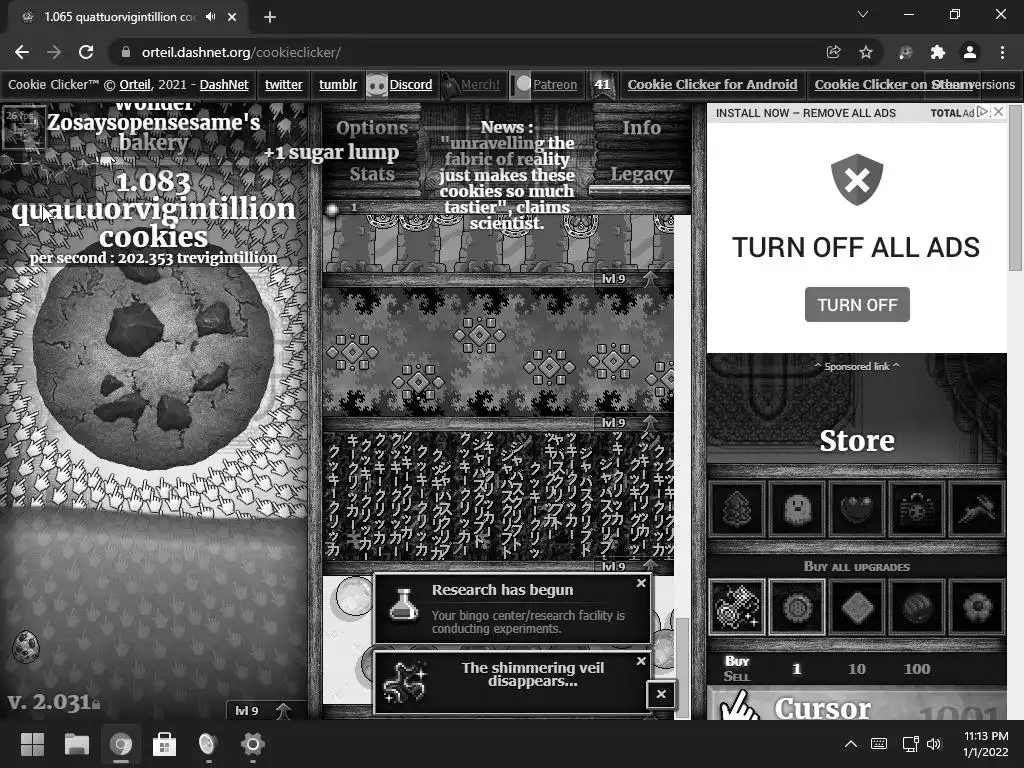Open the AdChoices info icon

983,112
